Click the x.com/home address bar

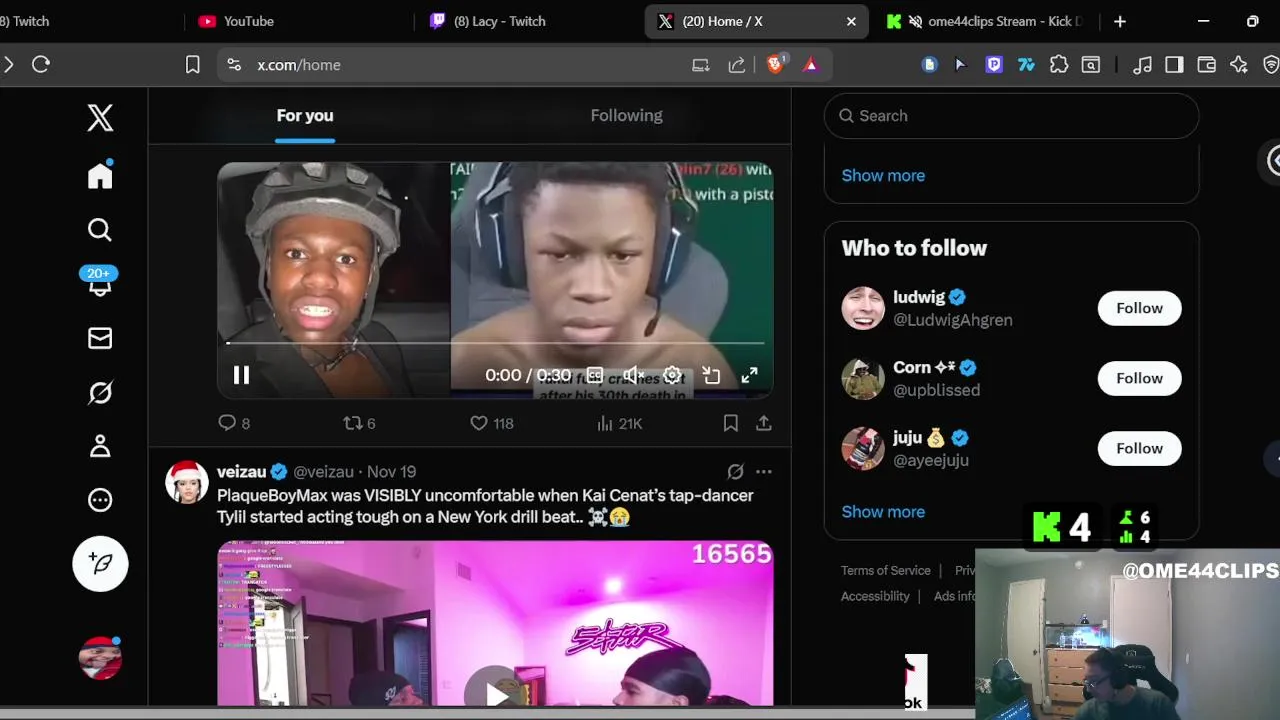click(298, 65)
